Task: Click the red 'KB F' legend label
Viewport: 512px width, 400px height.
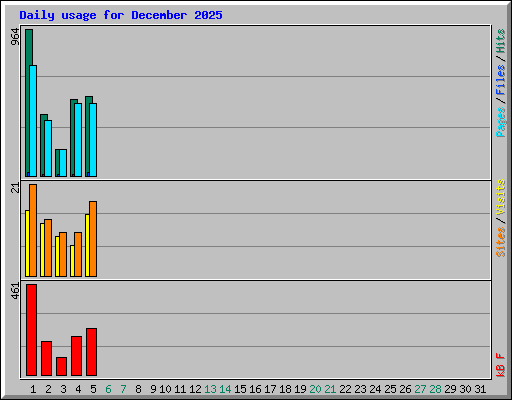Action: tap(500, 365)
